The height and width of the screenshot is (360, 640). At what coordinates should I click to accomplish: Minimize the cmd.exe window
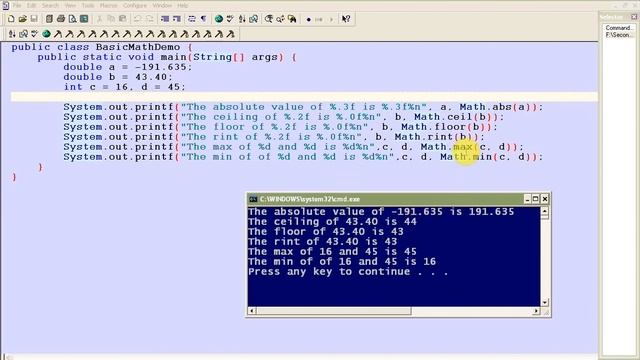527,199
